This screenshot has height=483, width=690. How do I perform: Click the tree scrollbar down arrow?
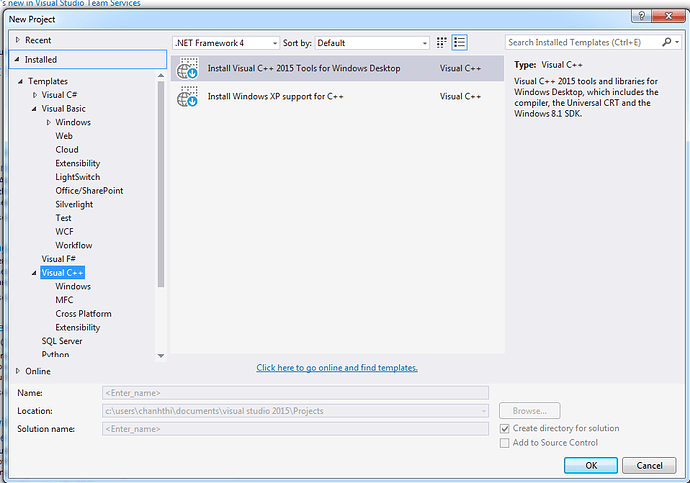pos(161,355)
